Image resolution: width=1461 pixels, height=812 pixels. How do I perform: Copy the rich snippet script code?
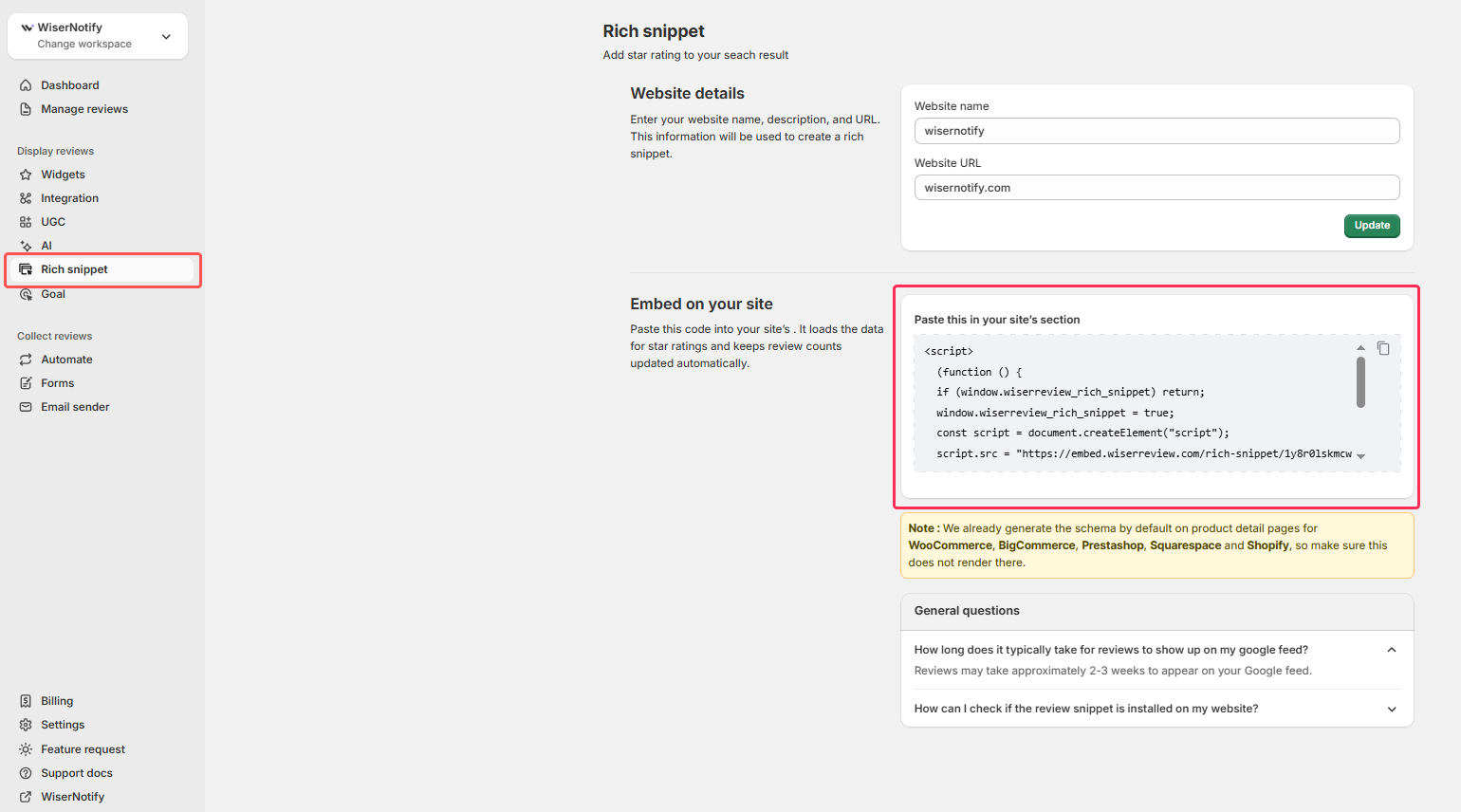tap(1383, 348)
